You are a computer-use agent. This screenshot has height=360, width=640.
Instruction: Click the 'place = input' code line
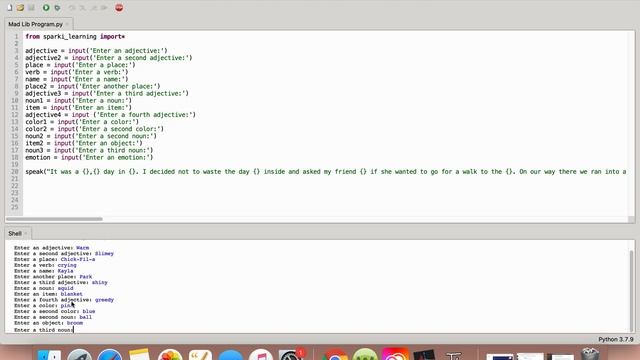click(x=80, y=65)
